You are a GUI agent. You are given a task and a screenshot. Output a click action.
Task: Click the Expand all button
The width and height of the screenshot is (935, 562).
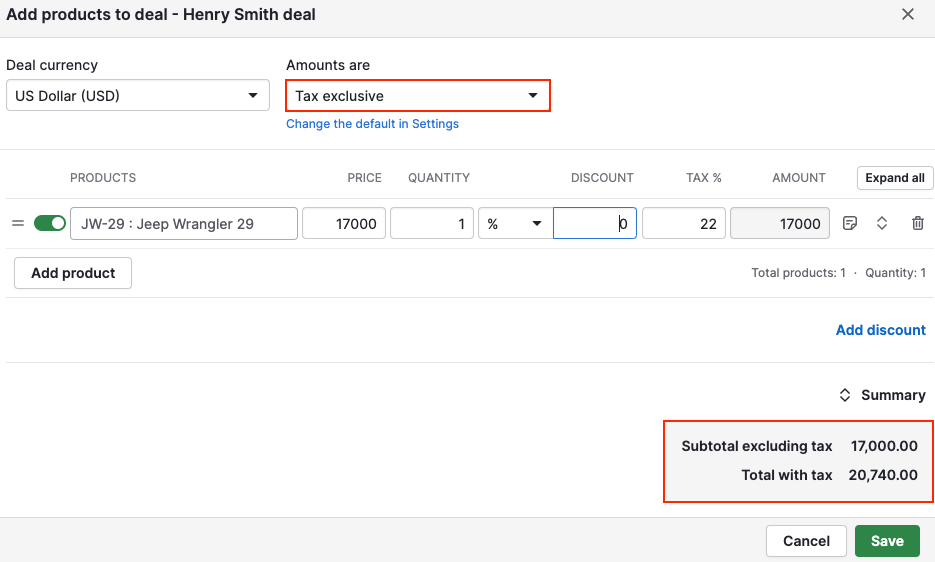tap(894, 178)
